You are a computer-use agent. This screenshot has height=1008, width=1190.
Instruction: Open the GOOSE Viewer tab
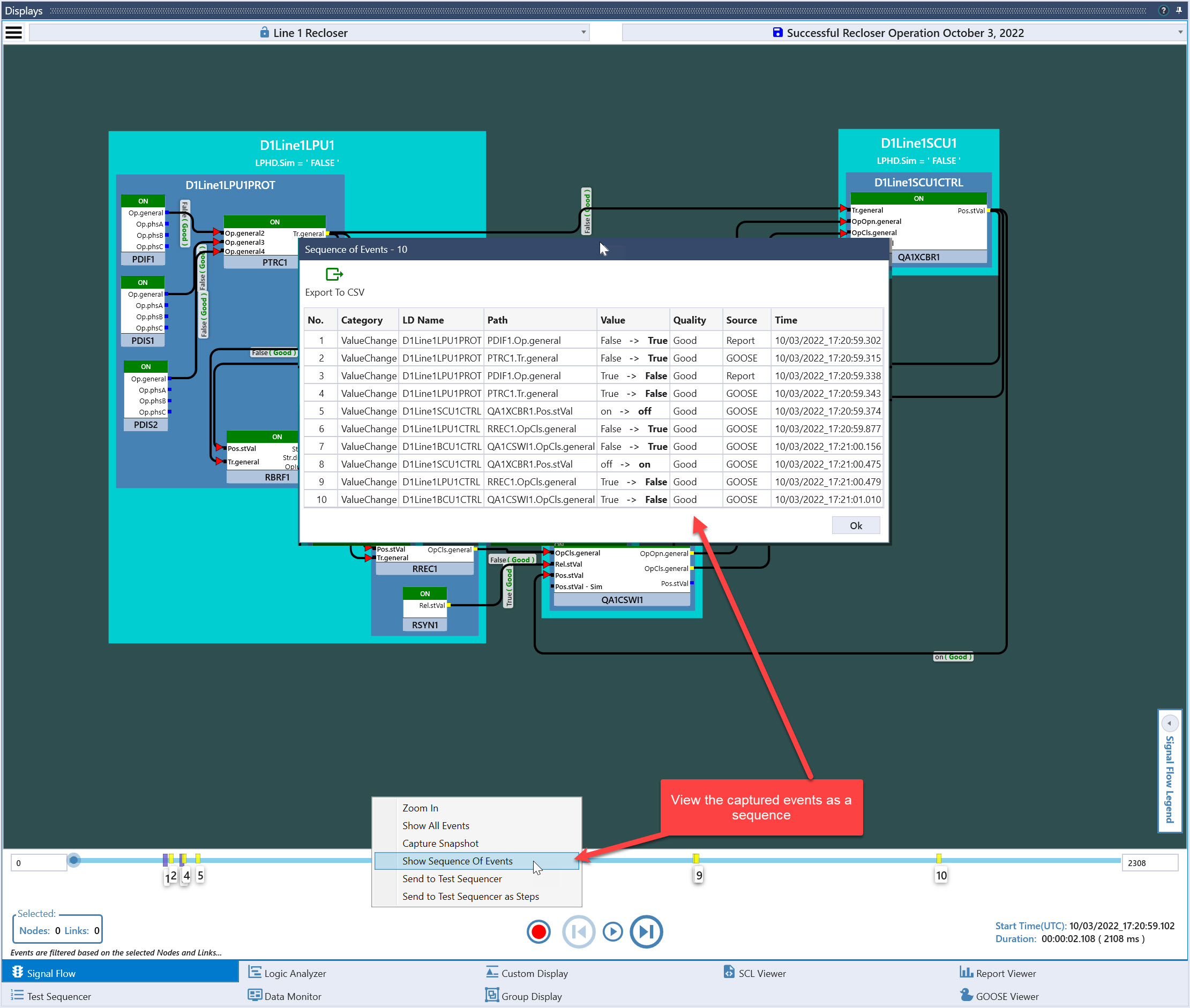tap(1007, 996)
